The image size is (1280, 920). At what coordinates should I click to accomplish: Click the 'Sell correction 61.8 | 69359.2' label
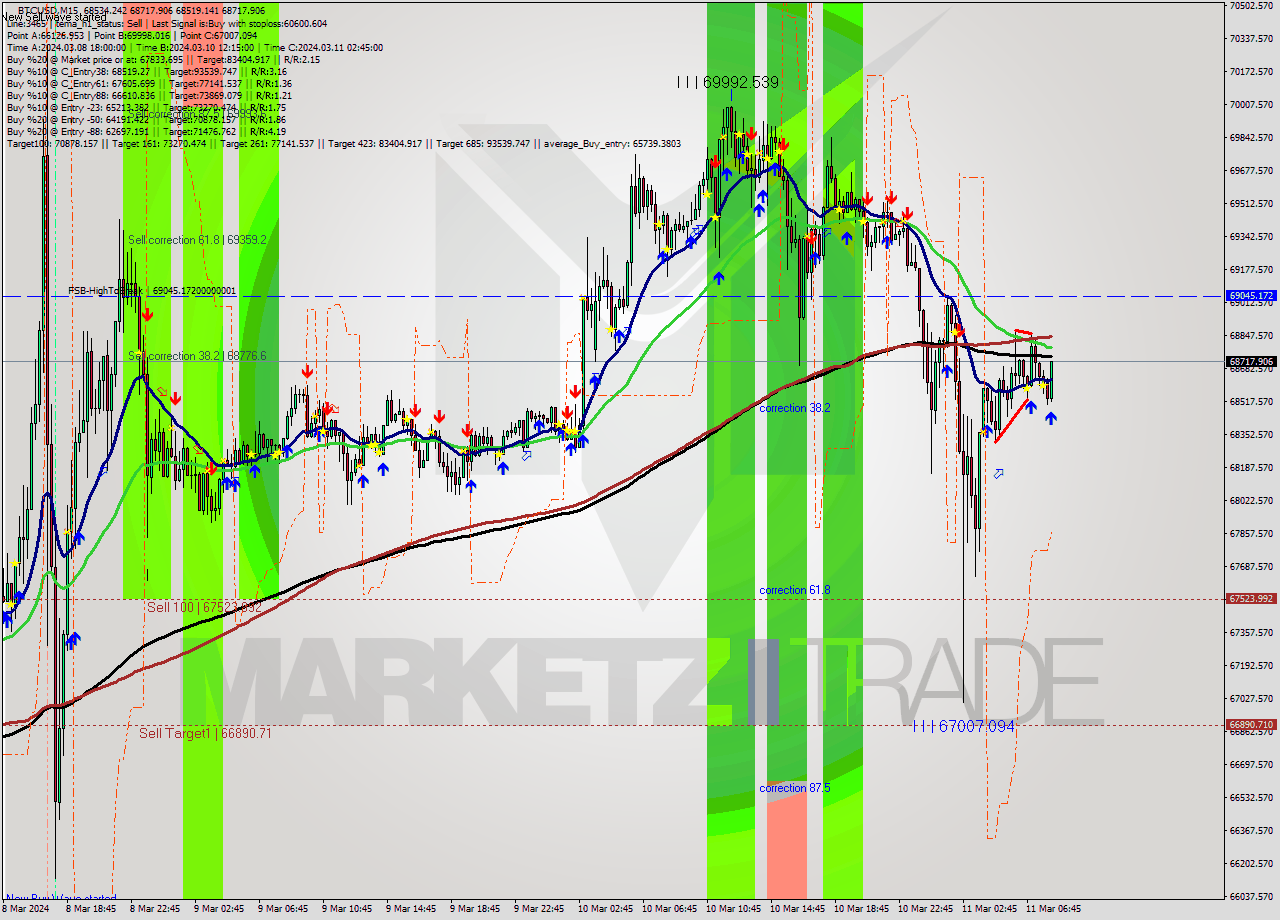pyautogui.click(x=197, y=240)
